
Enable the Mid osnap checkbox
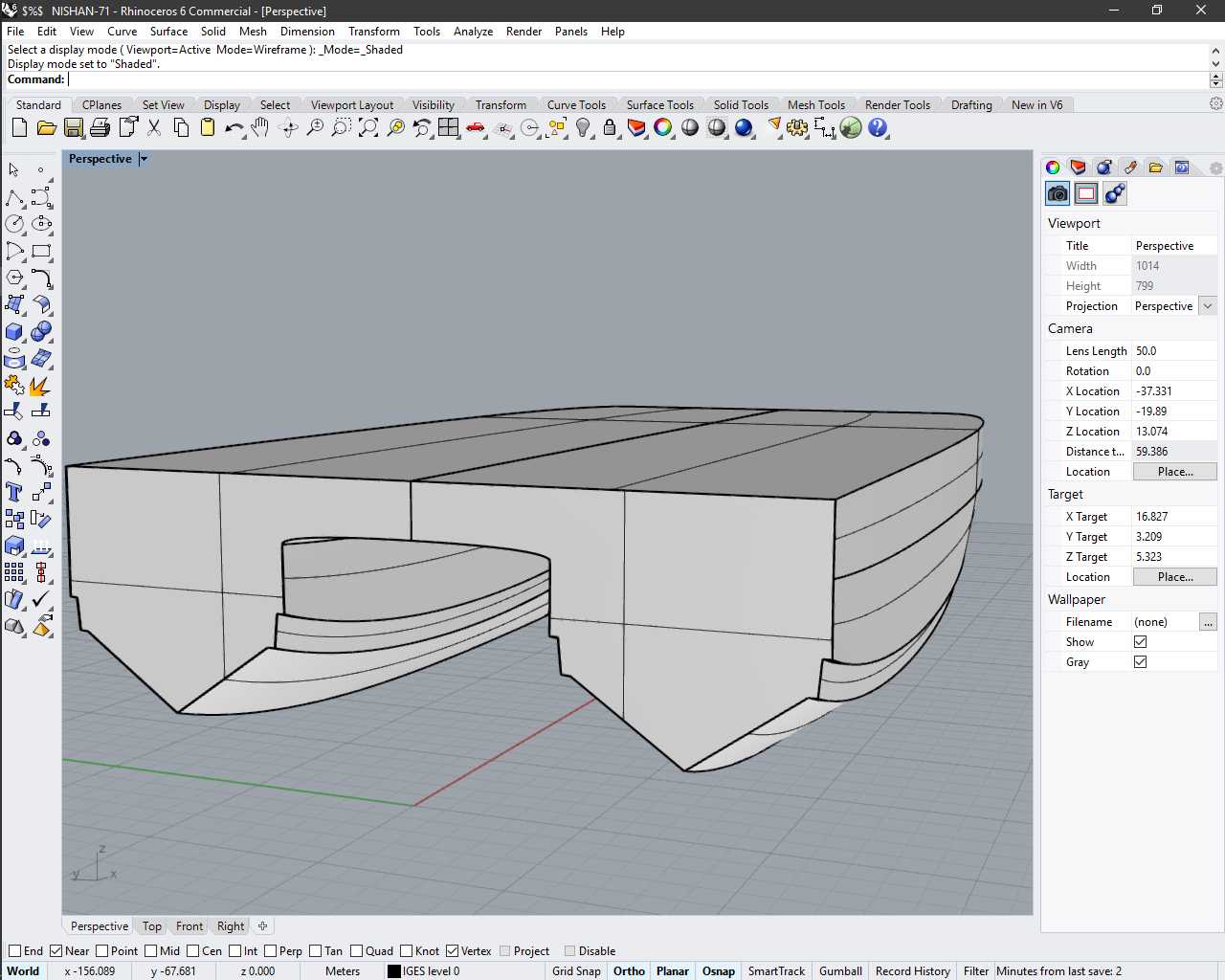pyautogui.click(x=151, y=950)
